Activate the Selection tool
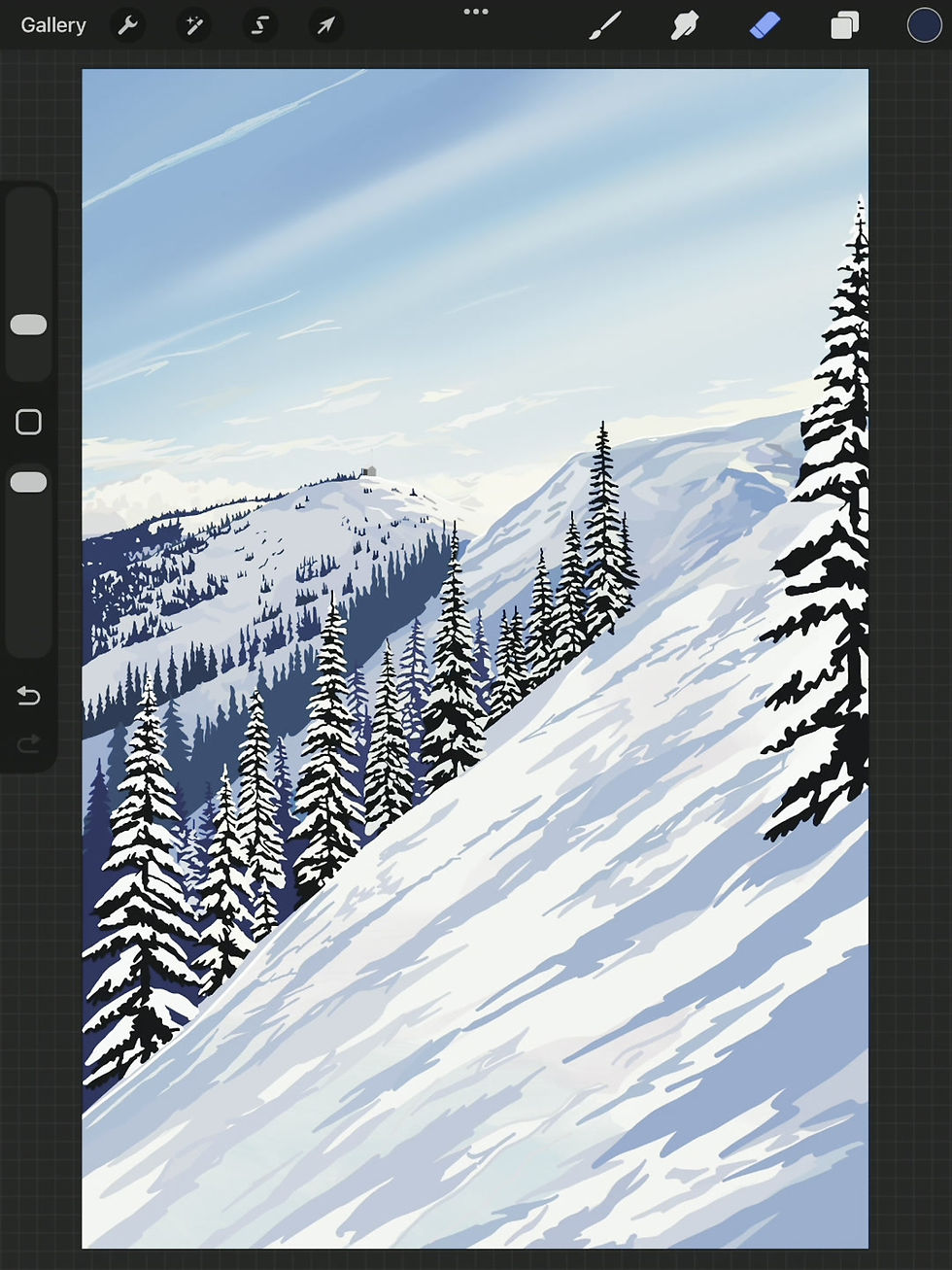952x1270 pixels. tap(259, 25)
